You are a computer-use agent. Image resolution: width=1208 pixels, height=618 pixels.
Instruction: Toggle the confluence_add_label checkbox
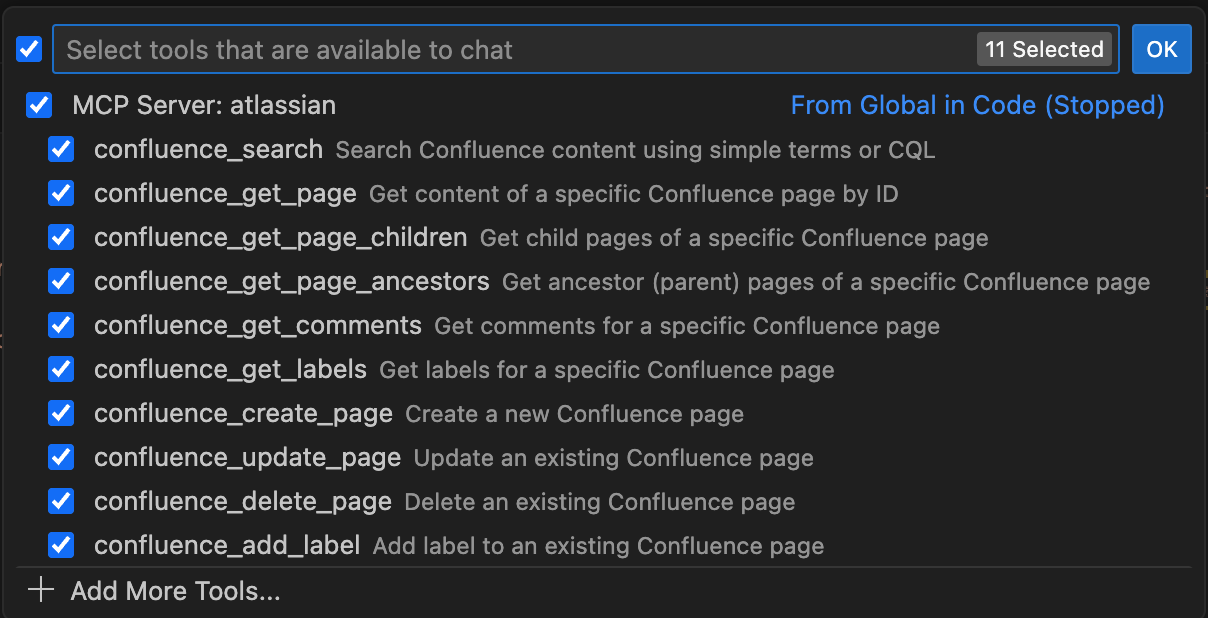click(61, 545)
